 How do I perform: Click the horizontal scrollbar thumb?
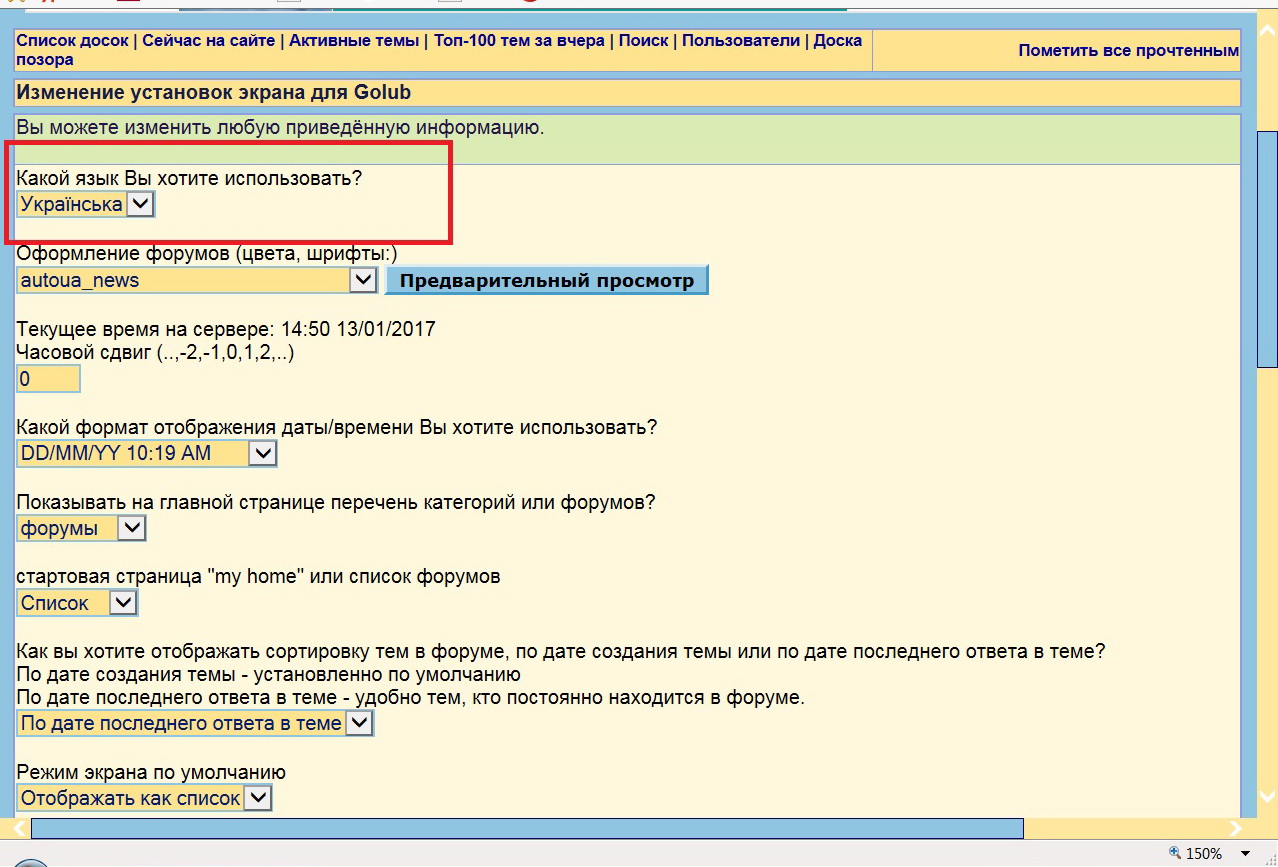tap(527, 828)
